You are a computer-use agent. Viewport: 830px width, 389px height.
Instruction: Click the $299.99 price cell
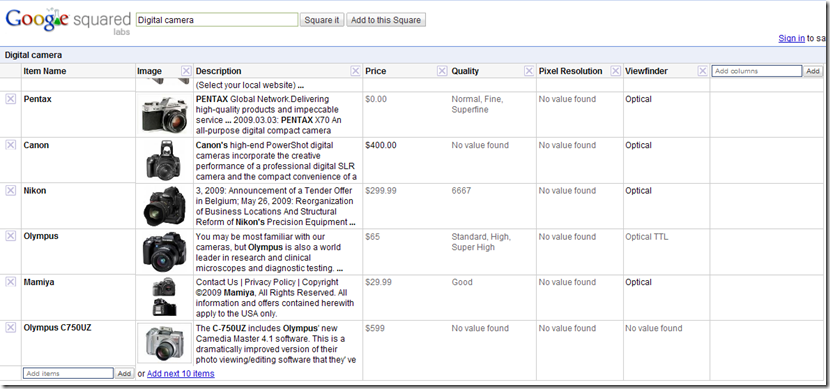tap(381, 191)
